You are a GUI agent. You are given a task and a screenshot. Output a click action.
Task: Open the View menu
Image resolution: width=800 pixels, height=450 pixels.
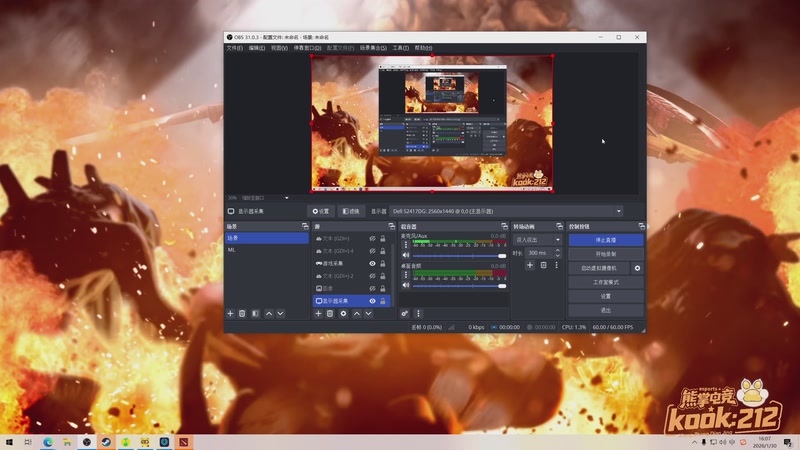279,48
